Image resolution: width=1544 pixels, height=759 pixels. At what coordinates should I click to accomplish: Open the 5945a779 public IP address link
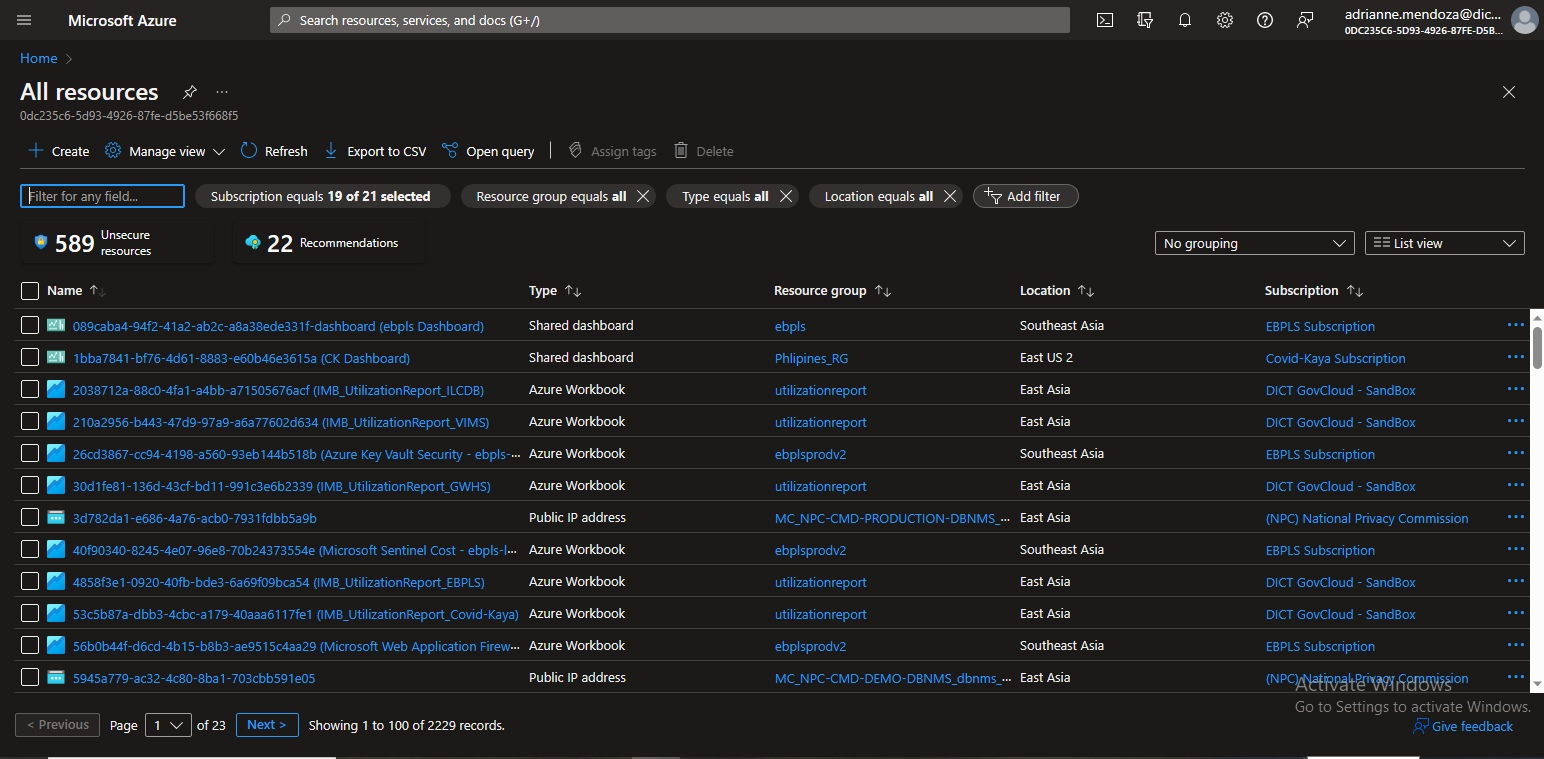tap(194, 678)
